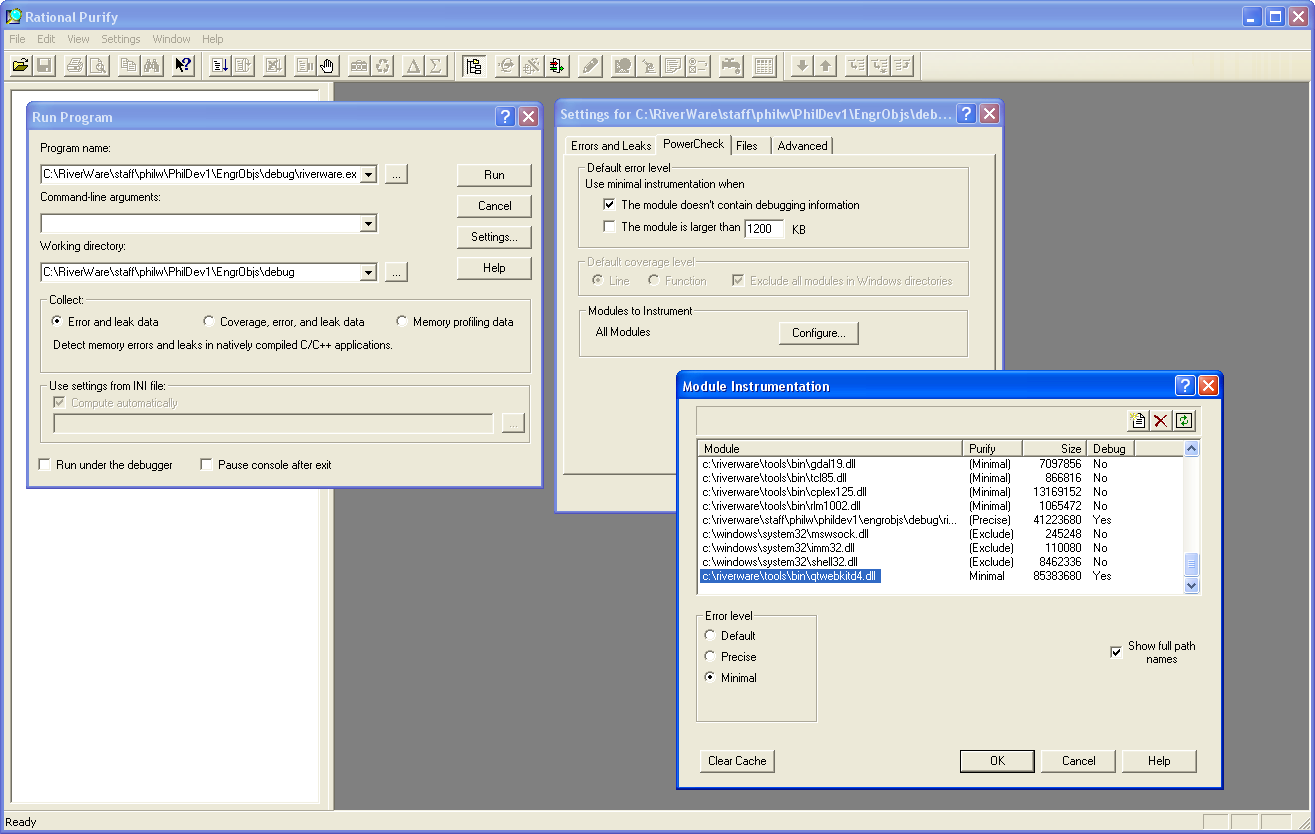The image size is (1315, 834).
Task: Click the add module icon in Module Instrumentation
Action: [x=1137, y=421]
